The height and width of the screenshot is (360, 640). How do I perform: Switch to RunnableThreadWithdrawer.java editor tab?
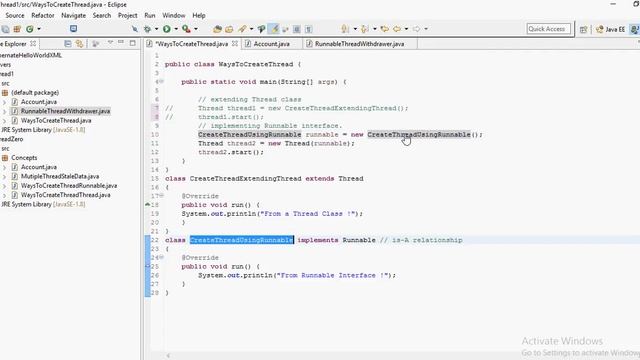click(x=360, y=44)
